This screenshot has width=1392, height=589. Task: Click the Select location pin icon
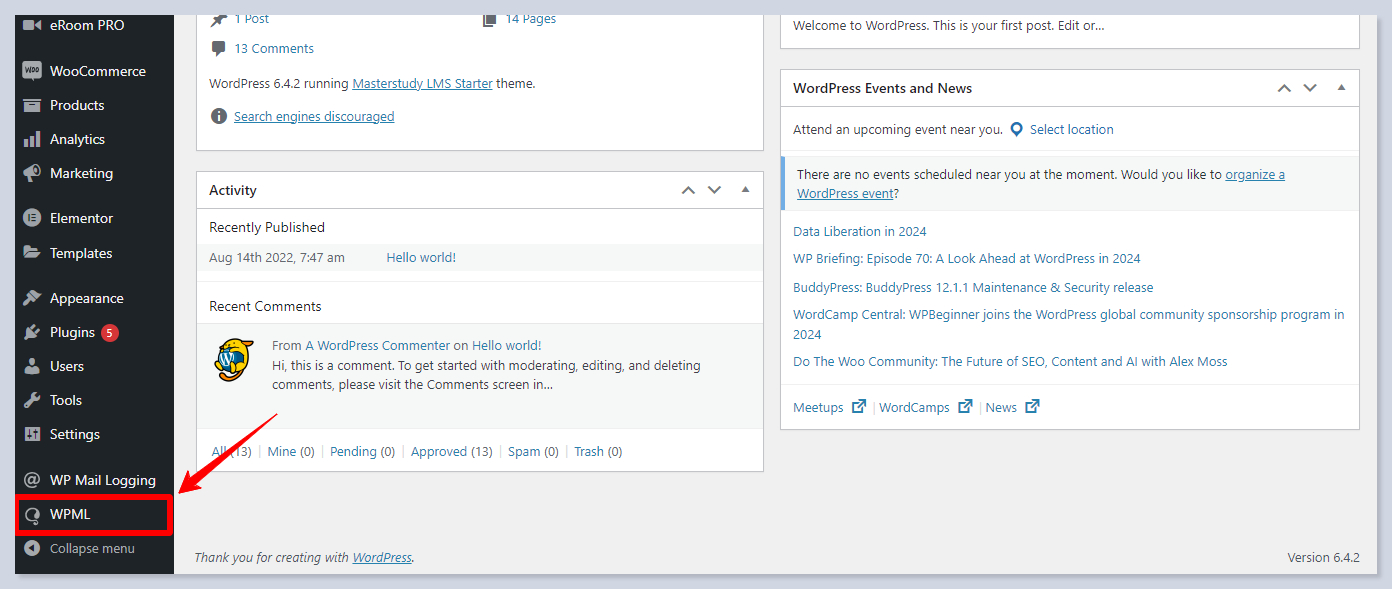point(1017,129)
